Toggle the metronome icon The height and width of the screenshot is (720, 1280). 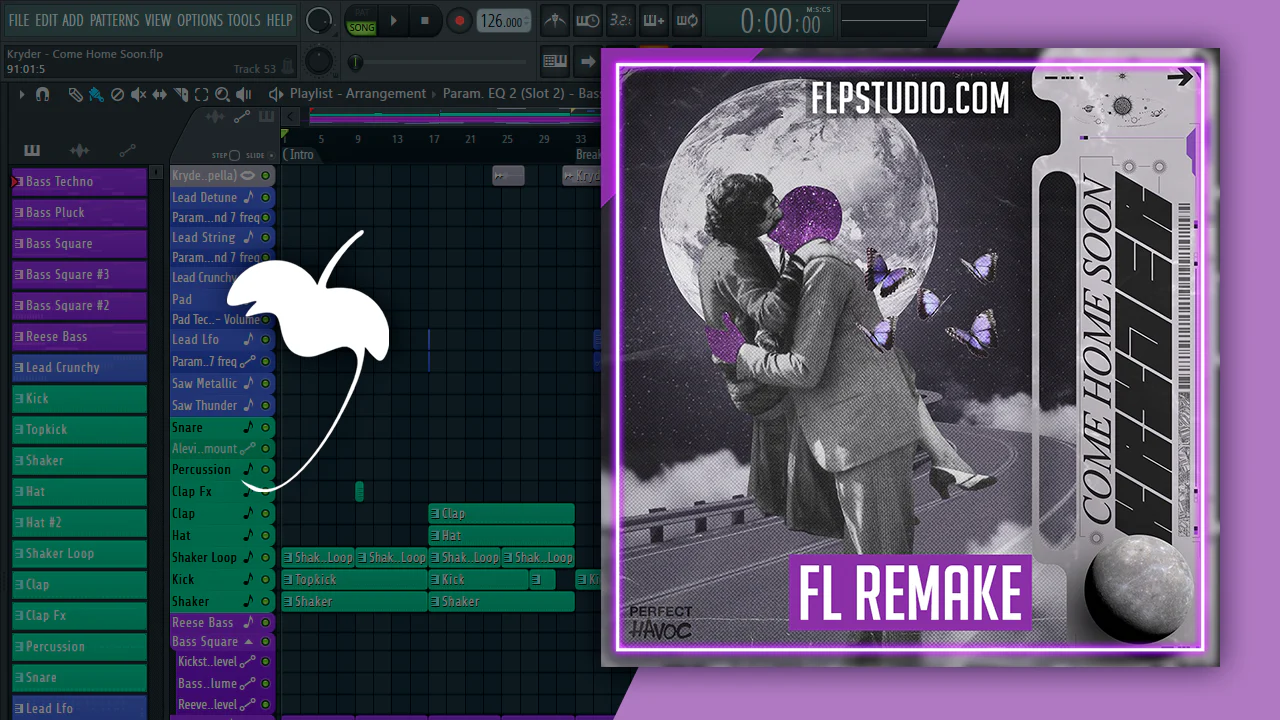(x=556, y=20)
